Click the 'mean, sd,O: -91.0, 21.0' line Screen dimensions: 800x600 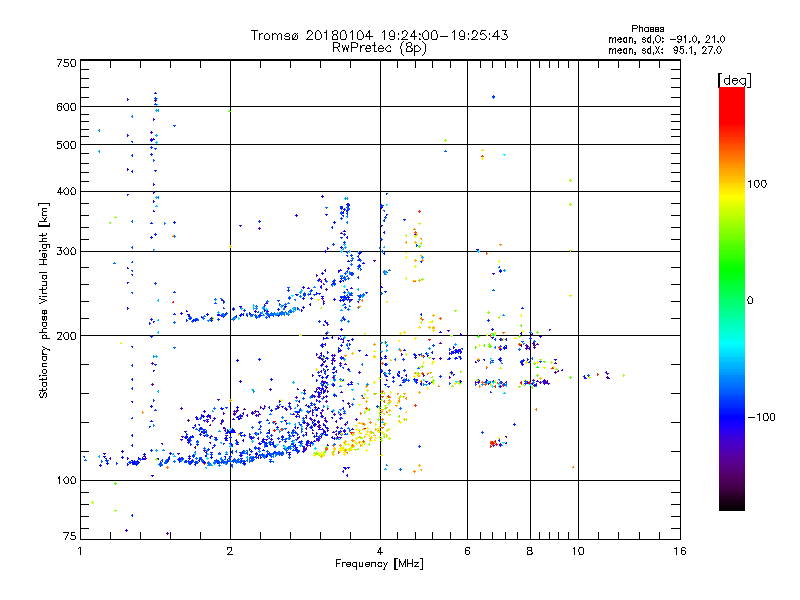pyautogui.click(x=666, y=39)
